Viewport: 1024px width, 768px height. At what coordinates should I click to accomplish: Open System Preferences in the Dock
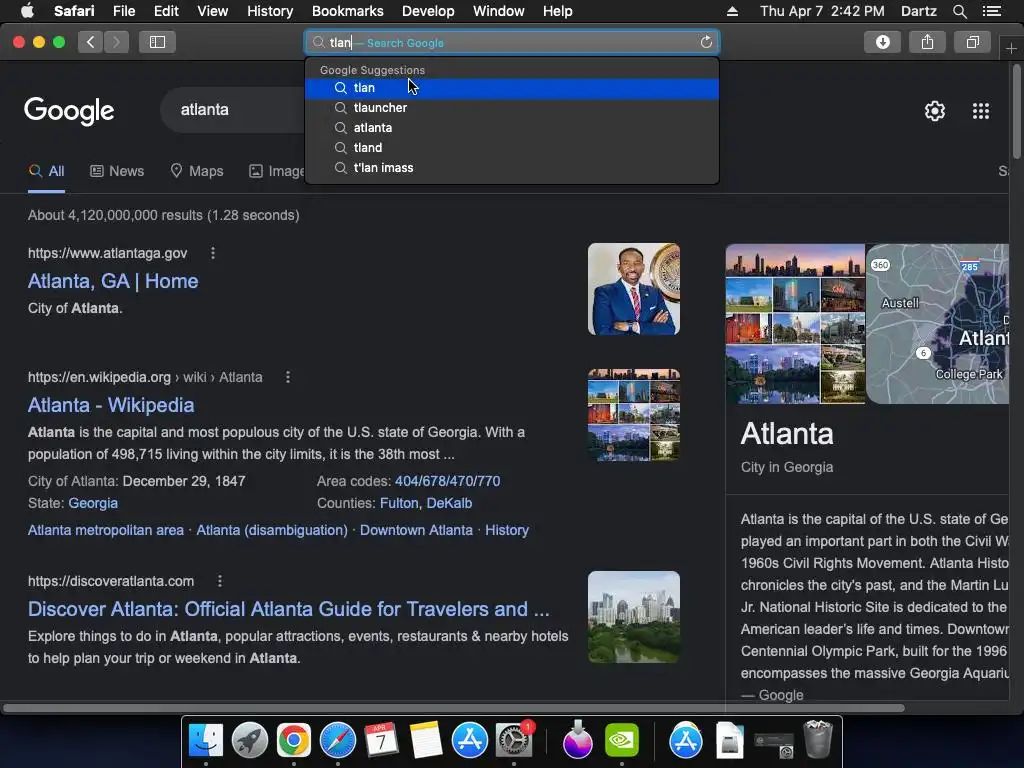coord(514,740)
